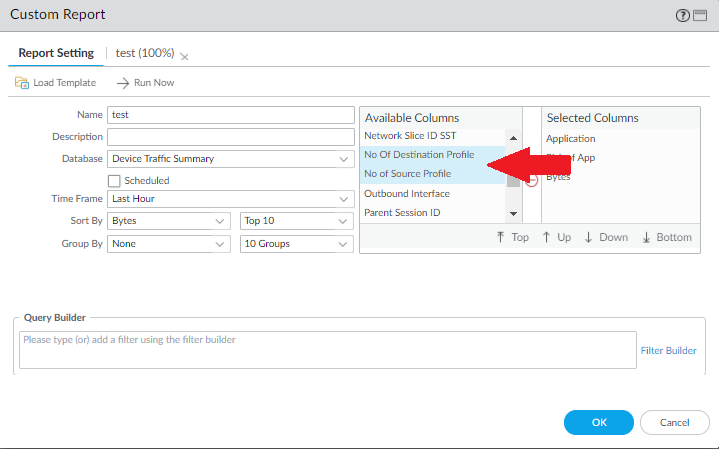Screen dimensions: 719x449
Task: Enable the Scheduled checkbox
Action: 114,181
